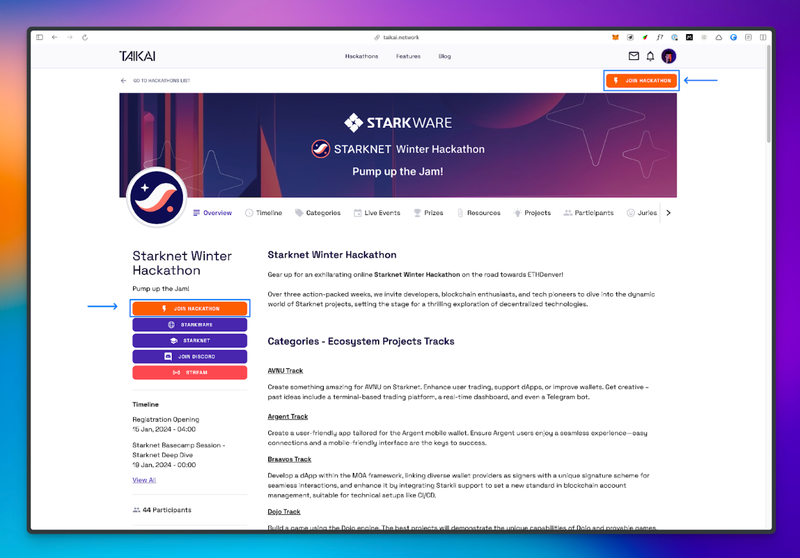Click the red Stream button
This screenshot has width=800, height=558.
click(x=190, y=372)
